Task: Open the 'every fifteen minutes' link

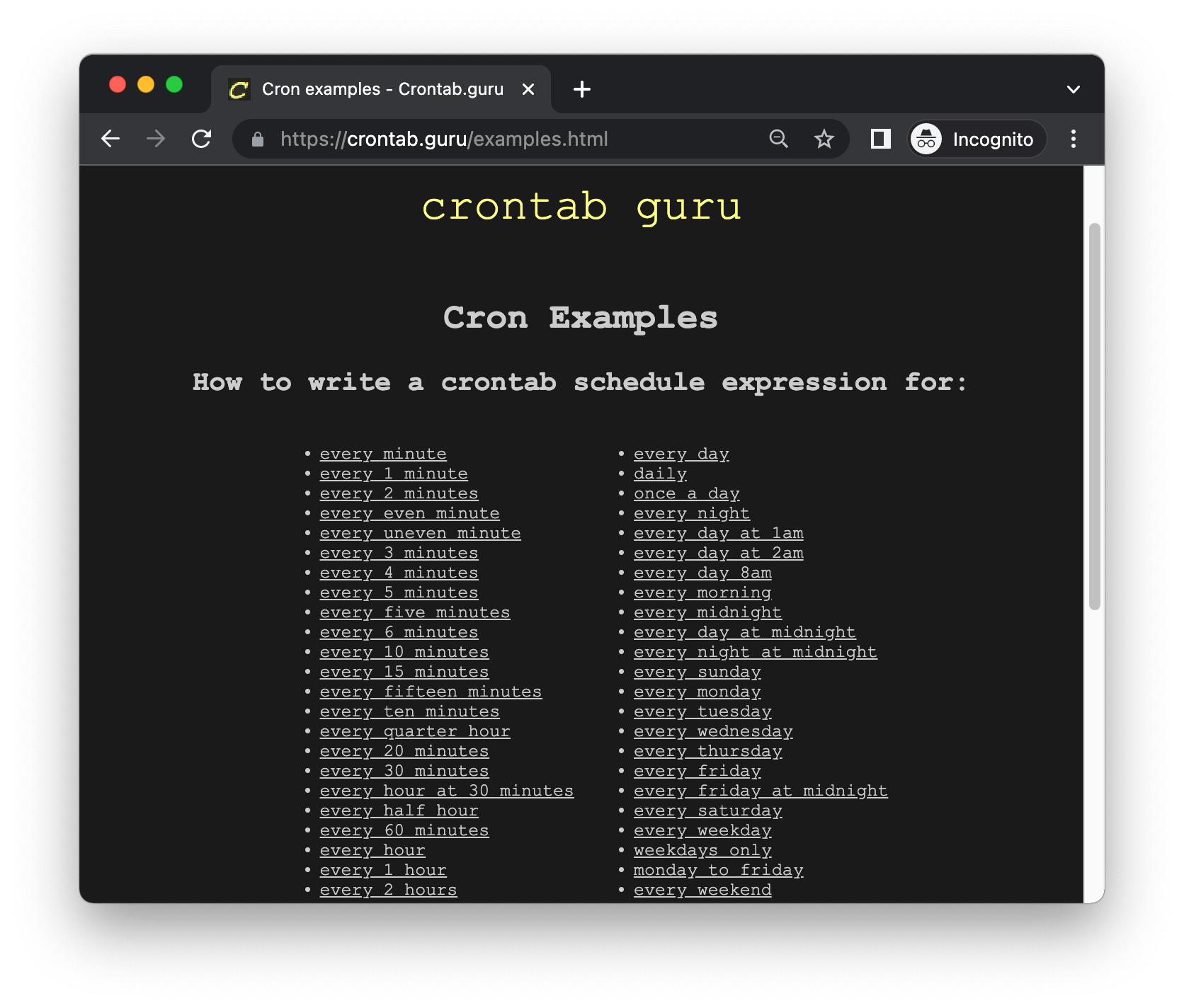Action: click(x=431, y=692)
